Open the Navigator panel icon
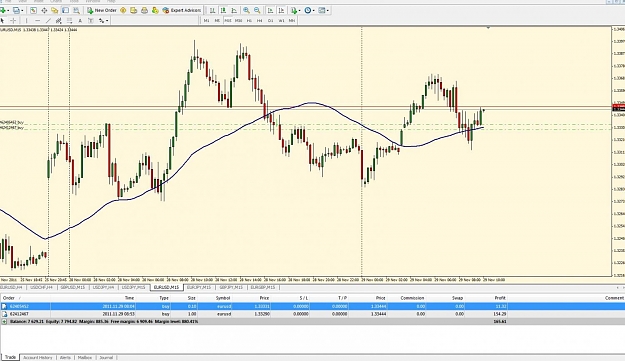Viewport: 625px width, 361px height. point(55,10)
